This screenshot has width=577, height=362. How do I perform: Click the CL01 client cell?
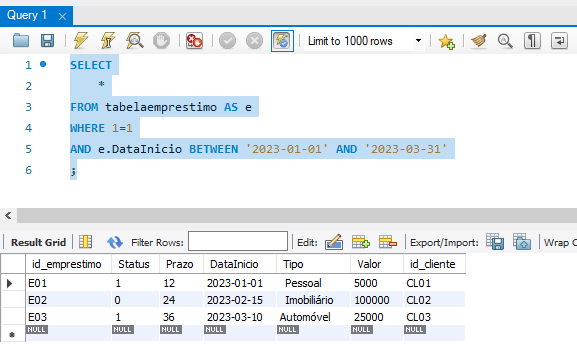(x=434, y=283)
